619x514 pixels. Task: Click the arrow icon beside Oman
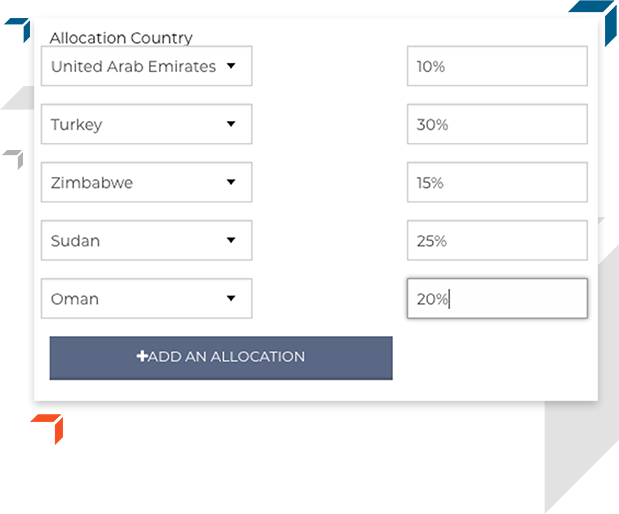point(231,298)
